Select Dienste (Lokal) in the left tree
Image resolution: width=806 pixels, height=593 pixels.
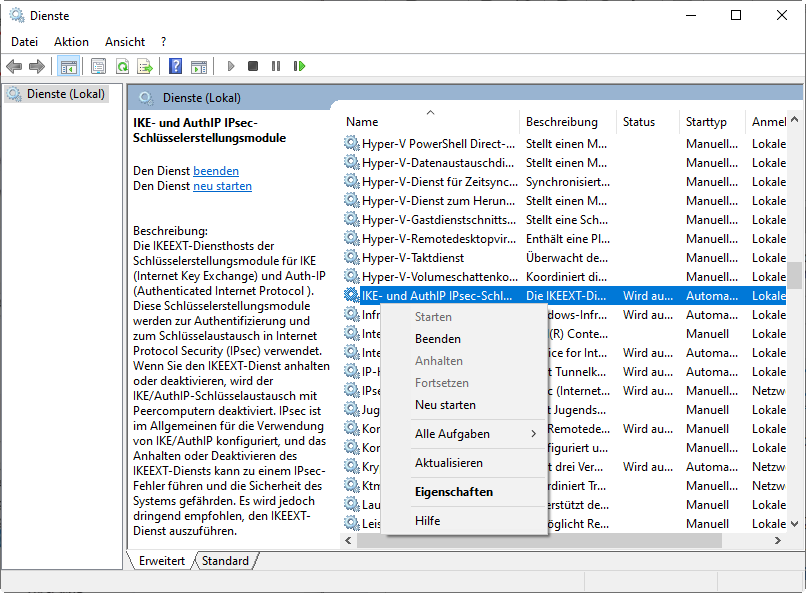coord(66,94)
